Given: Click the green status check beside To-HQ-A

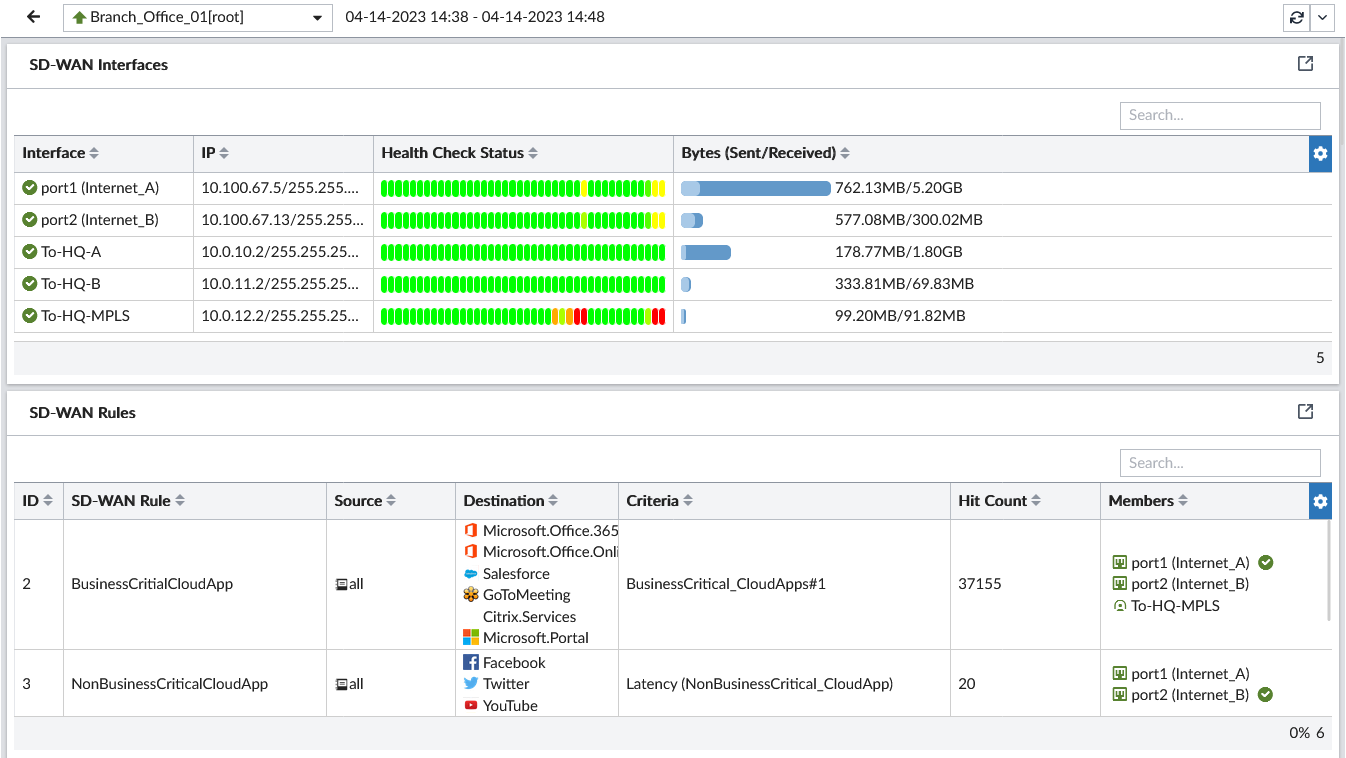Looking at the screenshot, I should (29, 251).
